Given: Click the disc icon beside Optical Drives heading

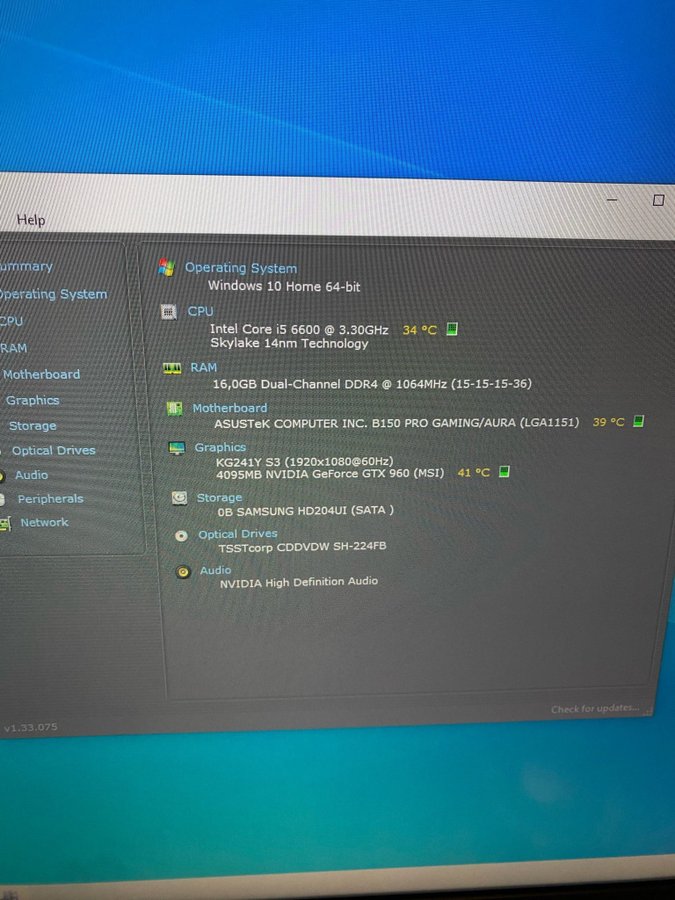Looking at the screenshot, I should [x=181, y=535].
